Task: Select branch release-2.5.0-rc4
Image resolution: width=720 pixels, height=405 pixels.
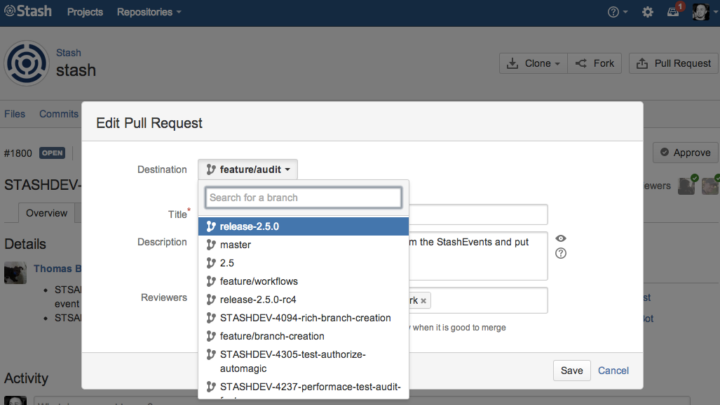Action: (304, 300)
